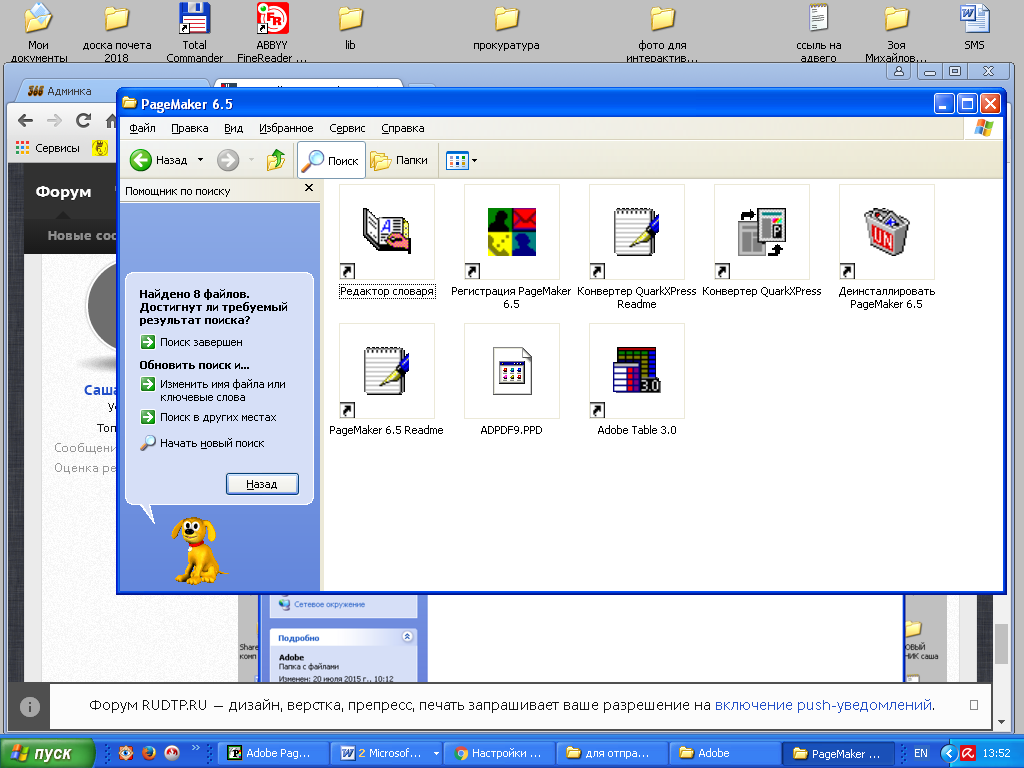Open the Избранное menu
Image resolution: width=1024 pixels, height=768 pixels.
[286, 128]
